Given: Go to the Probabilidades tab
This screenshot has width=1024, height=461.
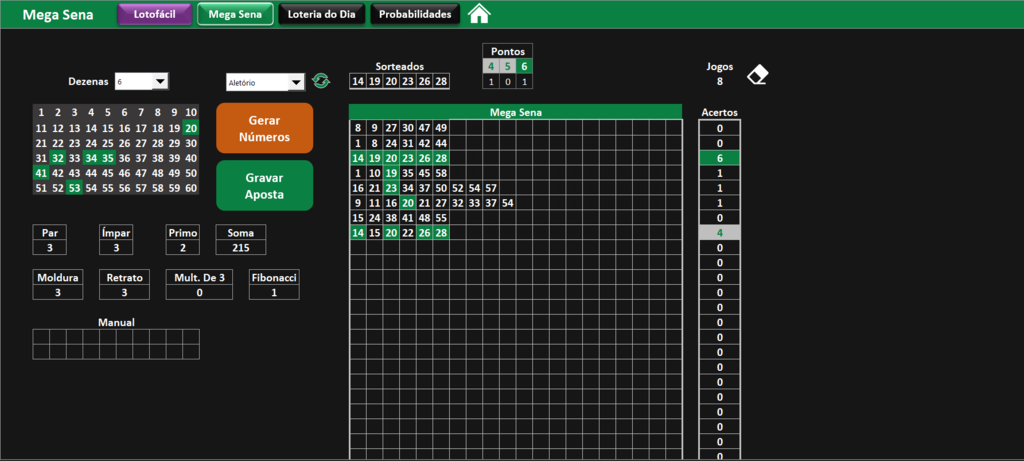Looking at the screenshot, I should [x=415, y=14].
